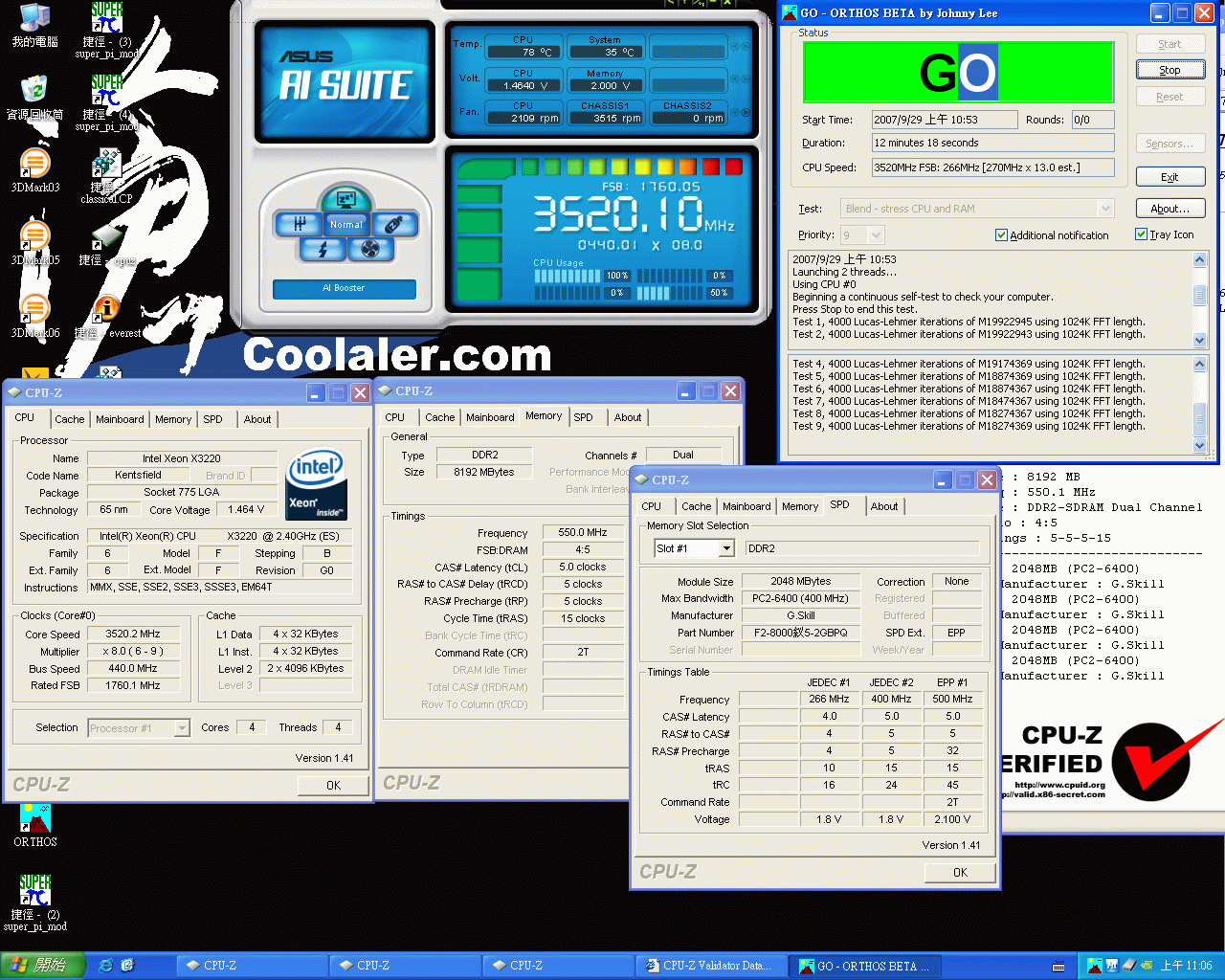This screenshot has height=980, width=1225.
Task: Click the taskbar clock
Action: coord(1186,966)
